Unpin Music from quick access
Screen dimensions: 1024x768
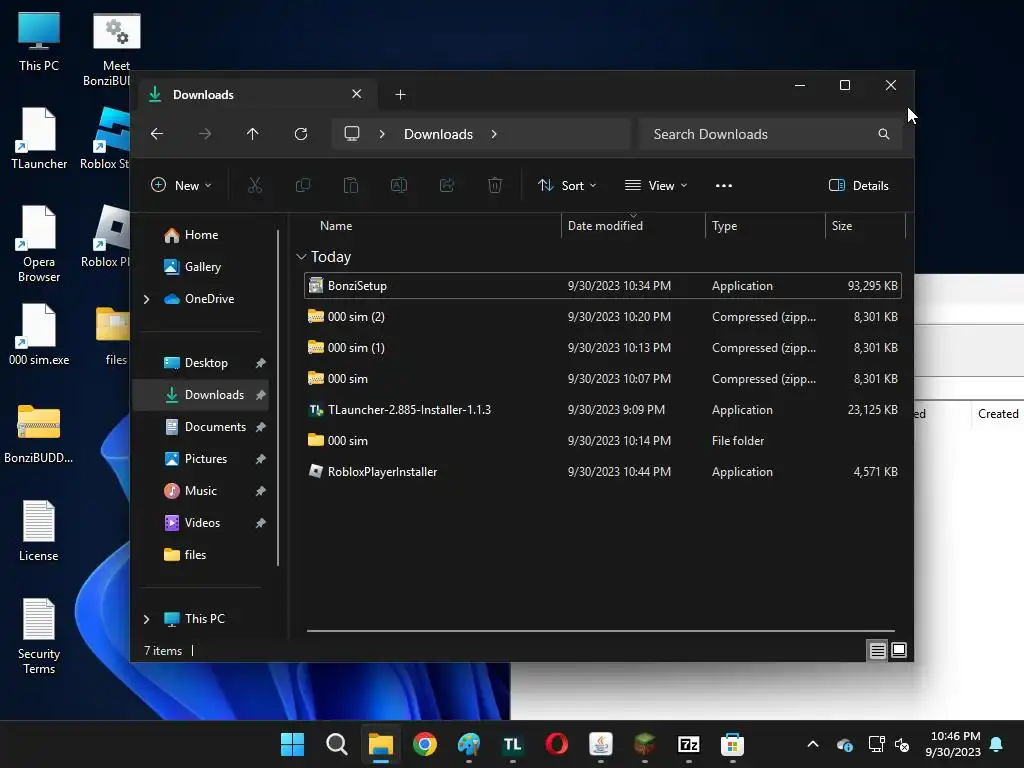coord(261,491)
